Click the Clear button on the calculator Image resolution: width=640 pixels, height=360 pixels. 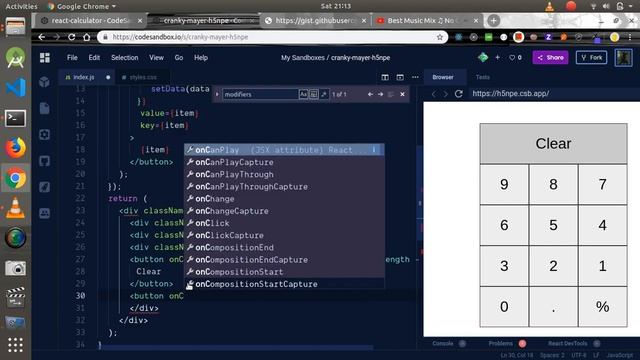[553, 144]
